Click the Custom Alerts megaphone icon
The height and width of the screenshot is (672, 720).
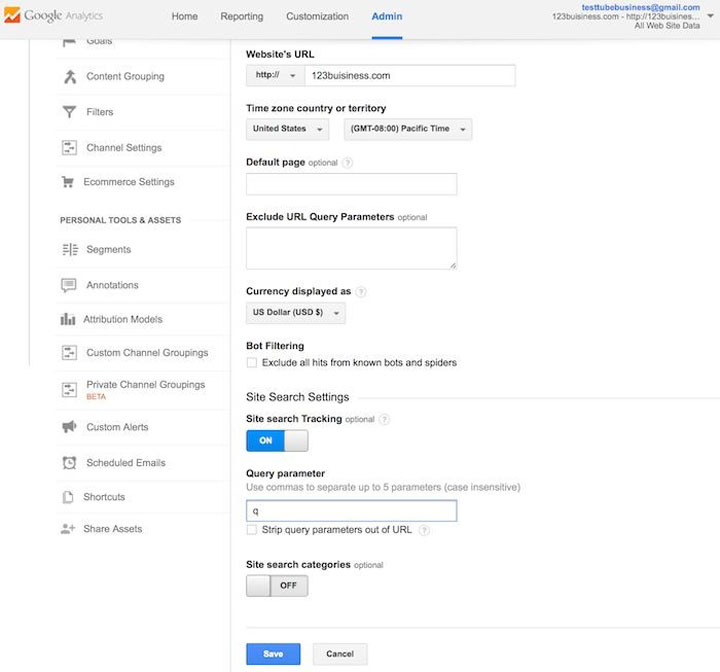(69, 427)
